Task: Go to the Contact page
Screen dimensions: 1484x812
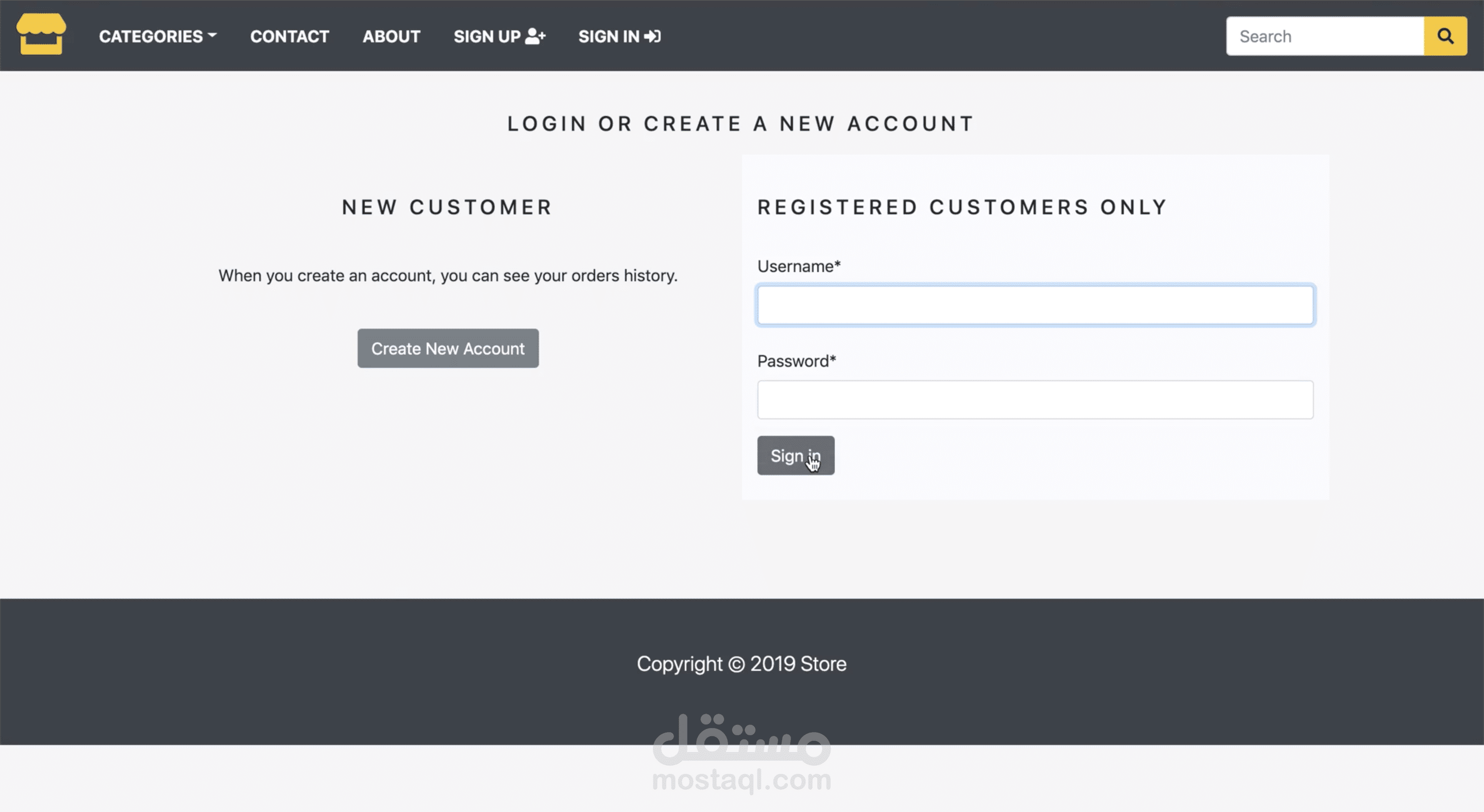Action: (289, 36)
